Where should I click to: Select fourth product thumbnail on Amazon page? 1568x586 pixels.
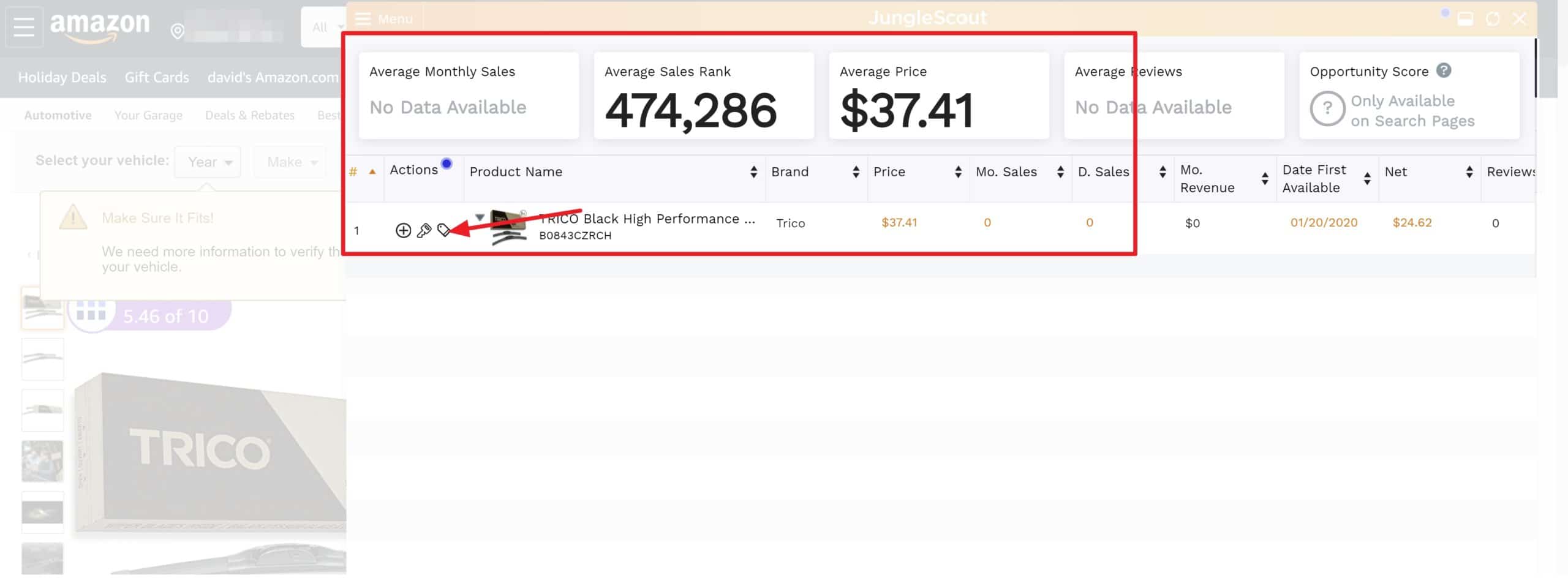tap(42, 461)
